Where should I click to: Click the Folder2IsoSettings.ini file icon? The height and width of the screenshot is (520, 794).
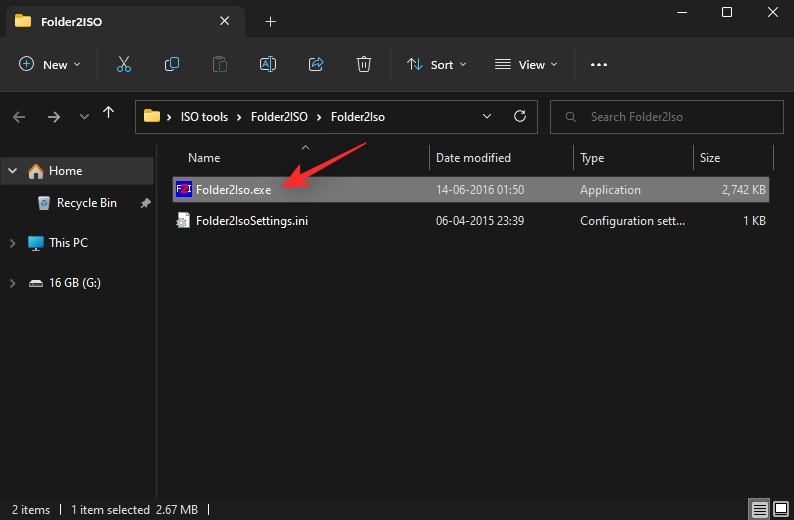click(x=183, y=220)
